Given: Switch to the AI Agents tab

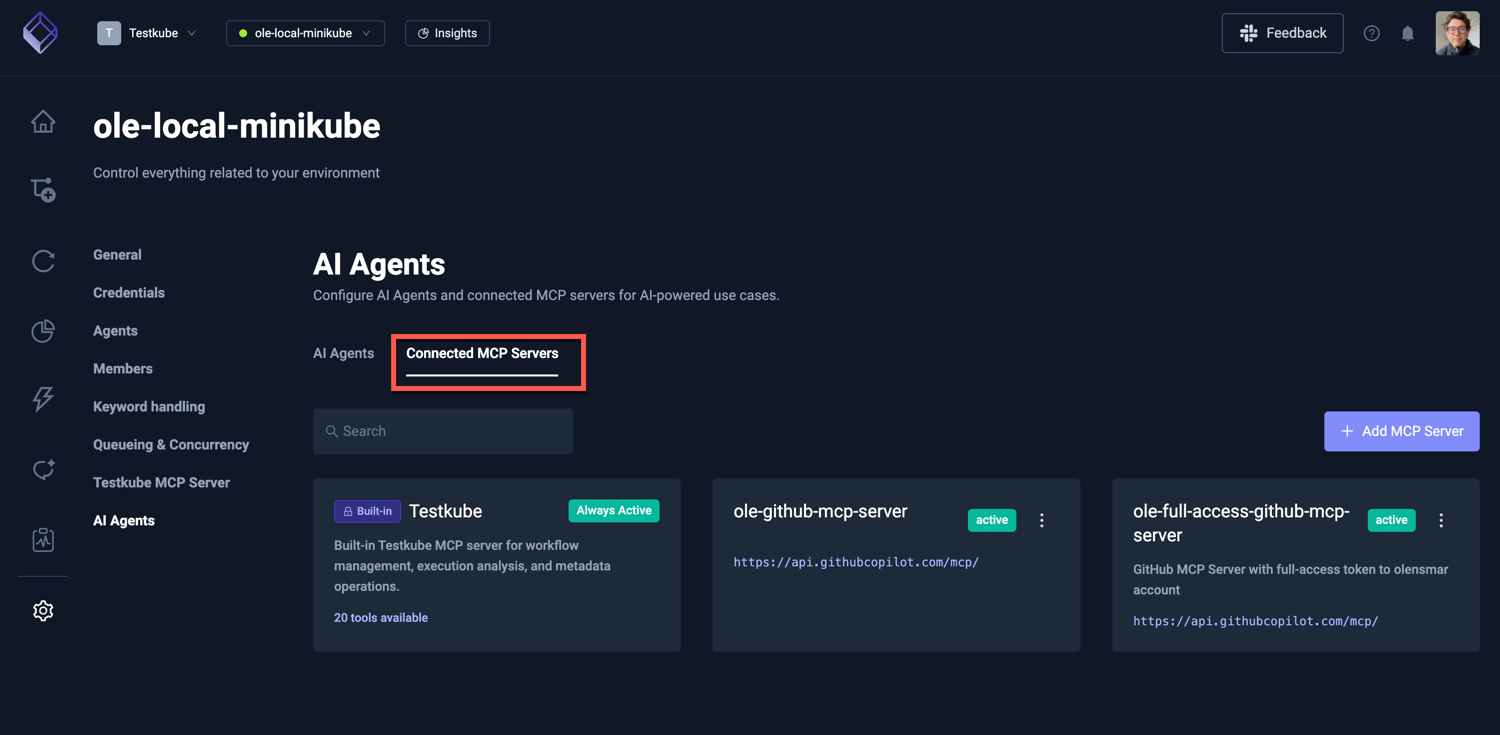Looking at the screenshot, I should coord(343,353).
